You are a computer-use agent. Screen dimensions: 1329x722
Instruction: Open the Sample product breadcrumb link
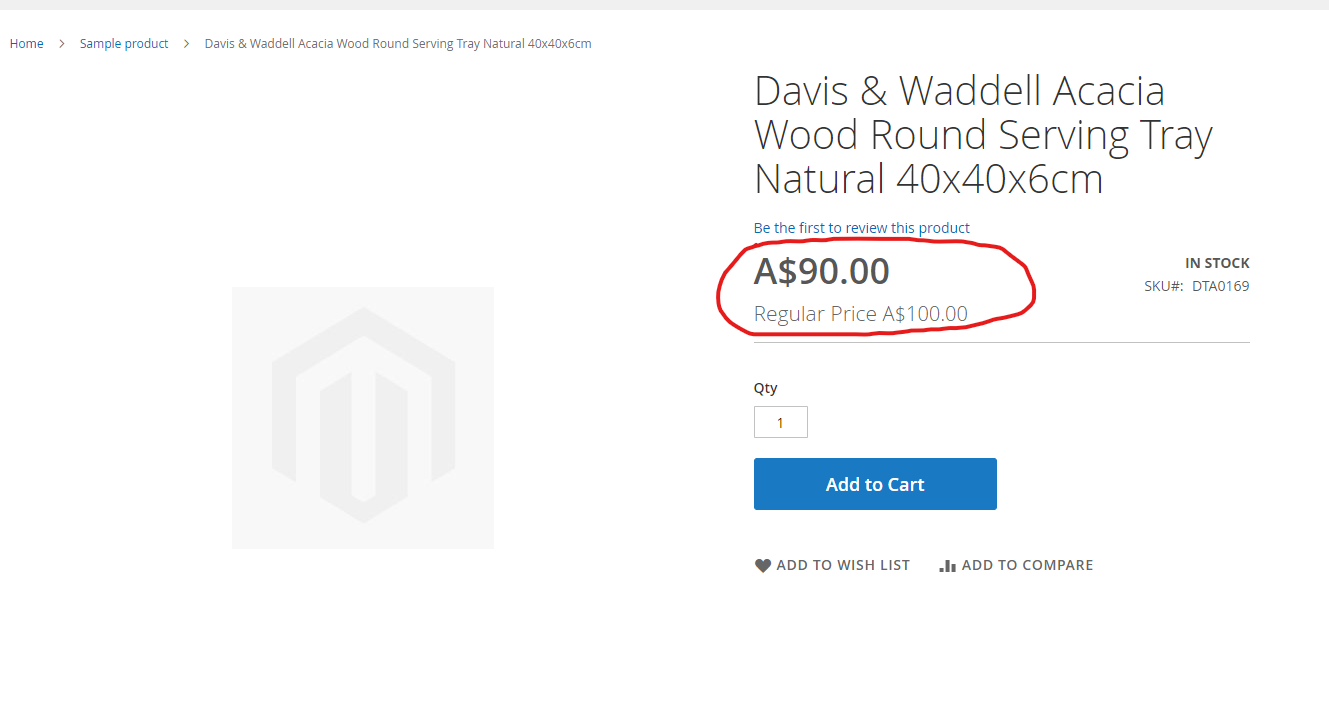pyautogui.click(x=124, y=44)
